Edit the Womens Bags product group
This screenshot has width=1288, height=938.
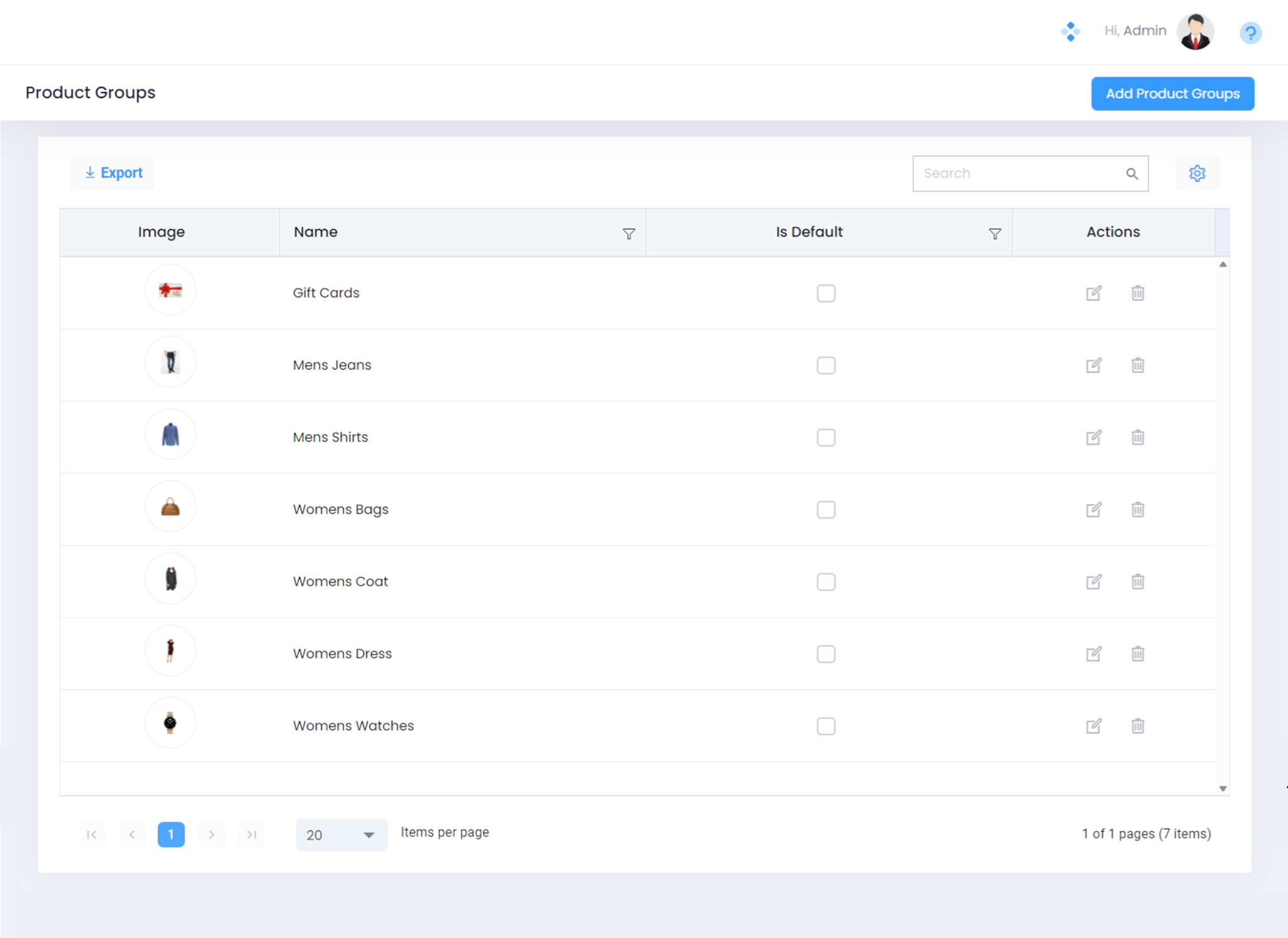(x=1093, y=510)
